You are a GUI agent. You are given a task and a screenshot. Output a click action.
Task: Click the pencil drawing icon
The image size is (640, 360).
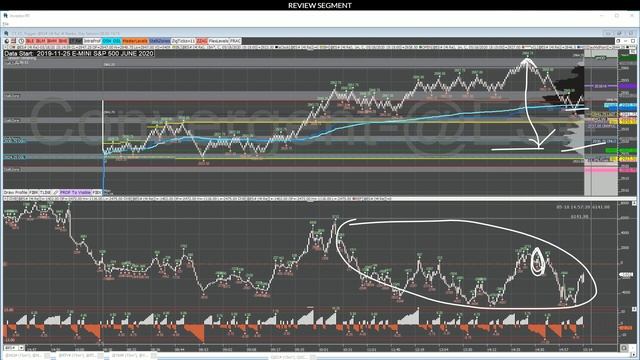56,192
